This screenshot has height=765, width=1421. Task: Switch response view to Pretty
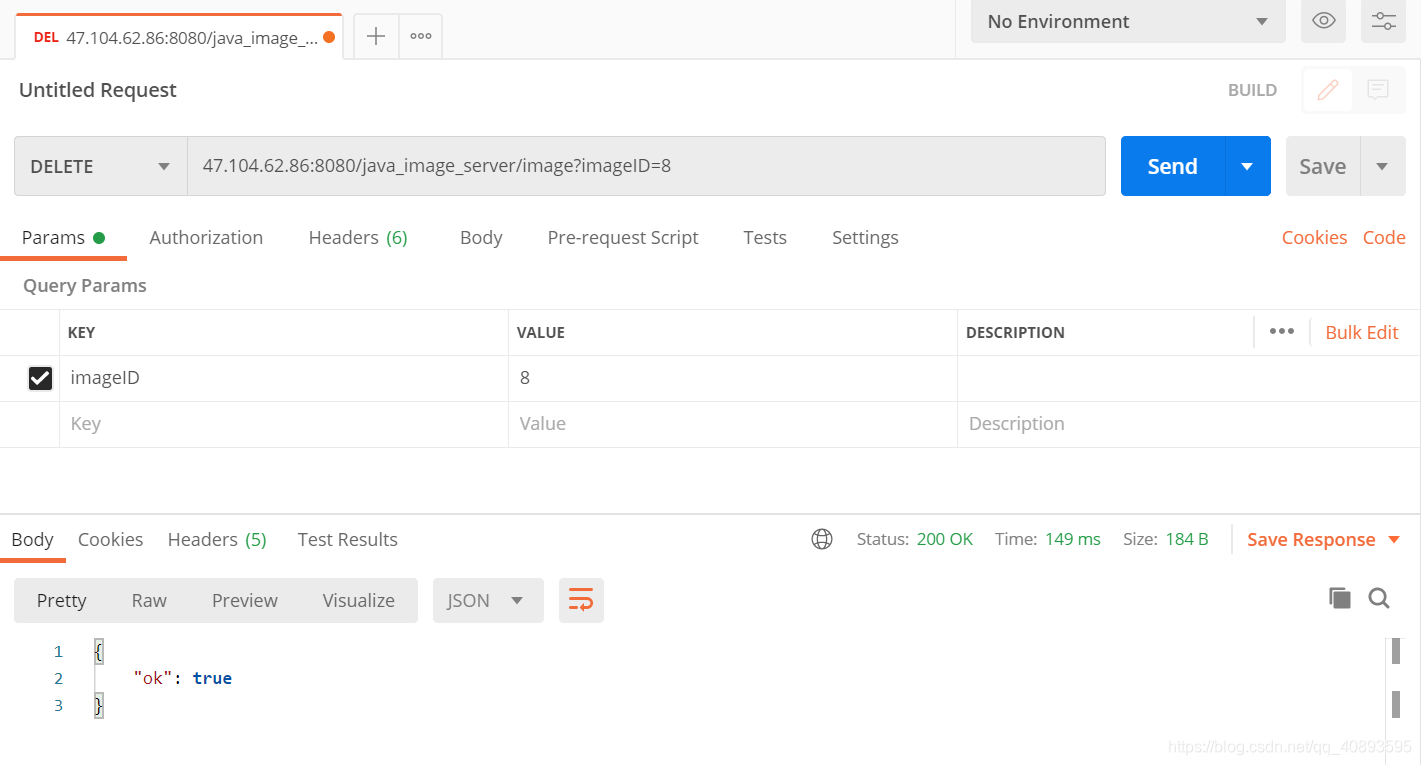62,600
